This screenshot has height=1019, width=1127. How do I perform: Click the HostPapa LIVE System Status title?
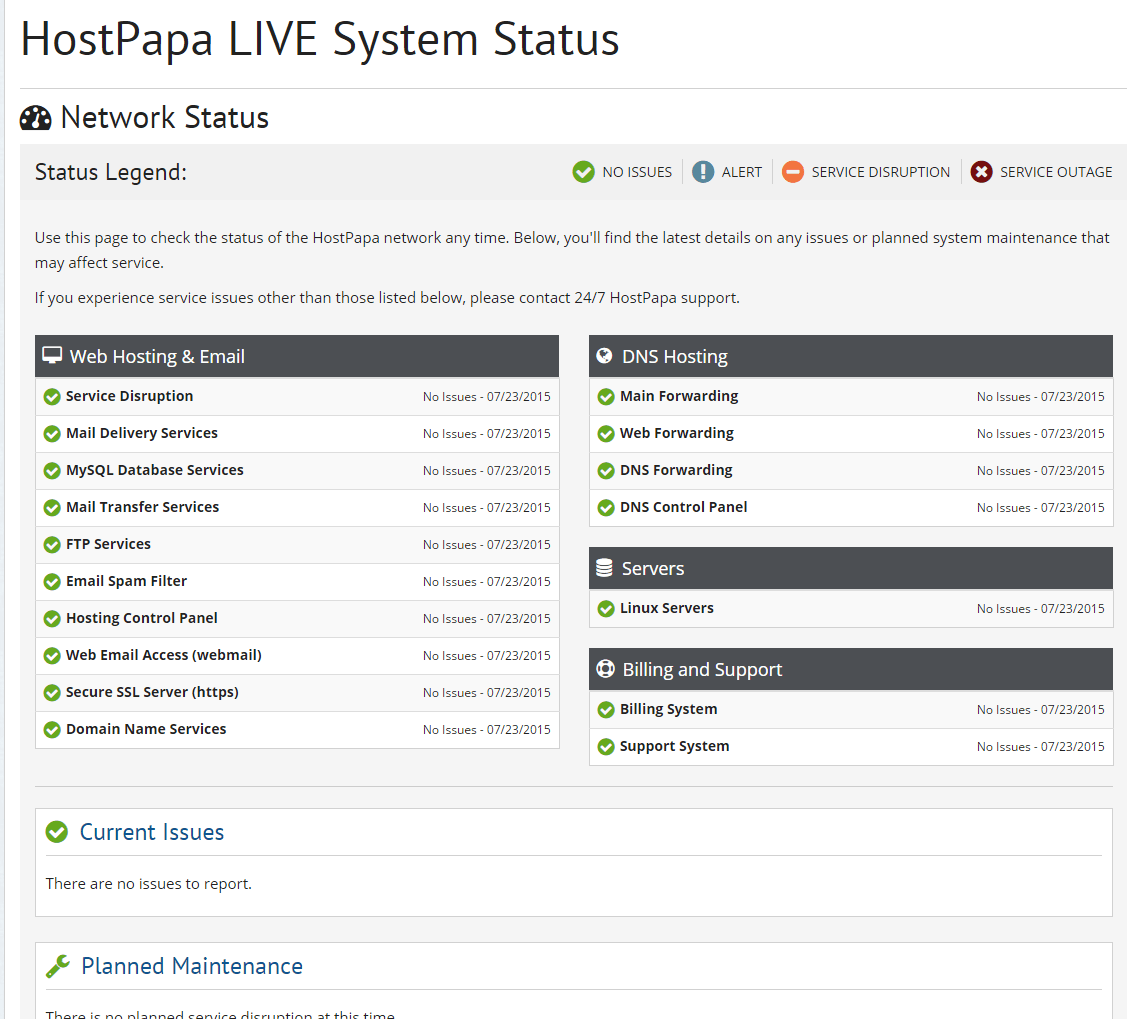point(320,39)
